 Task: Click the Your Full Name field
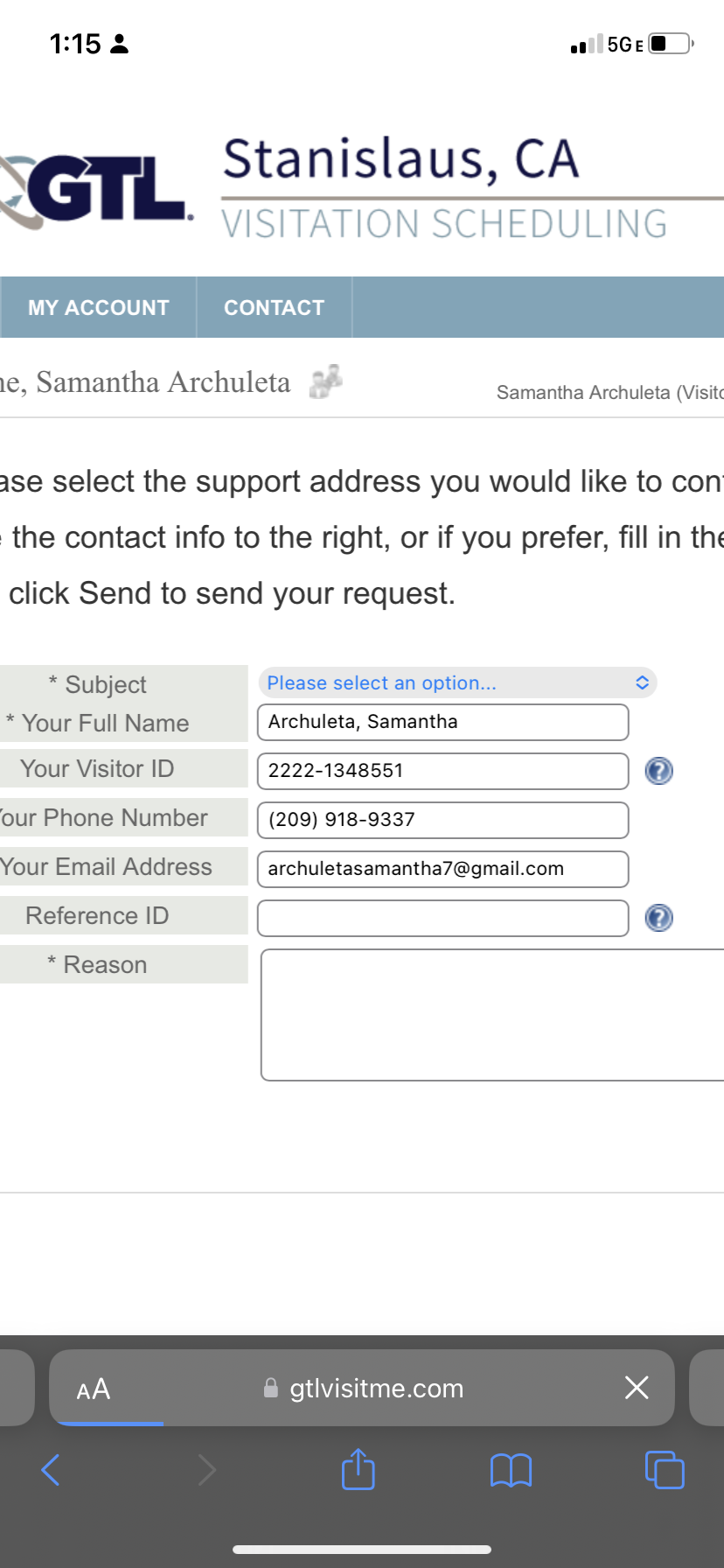pos(443,722)
